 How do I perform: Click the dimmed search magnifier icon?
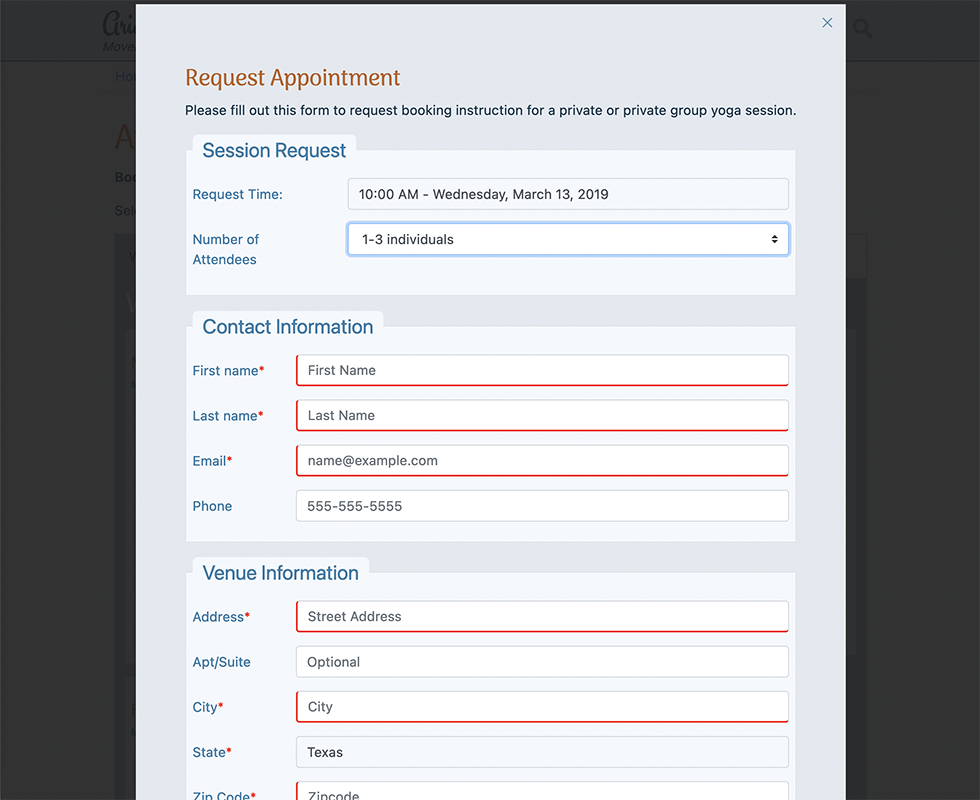(862, 29)
